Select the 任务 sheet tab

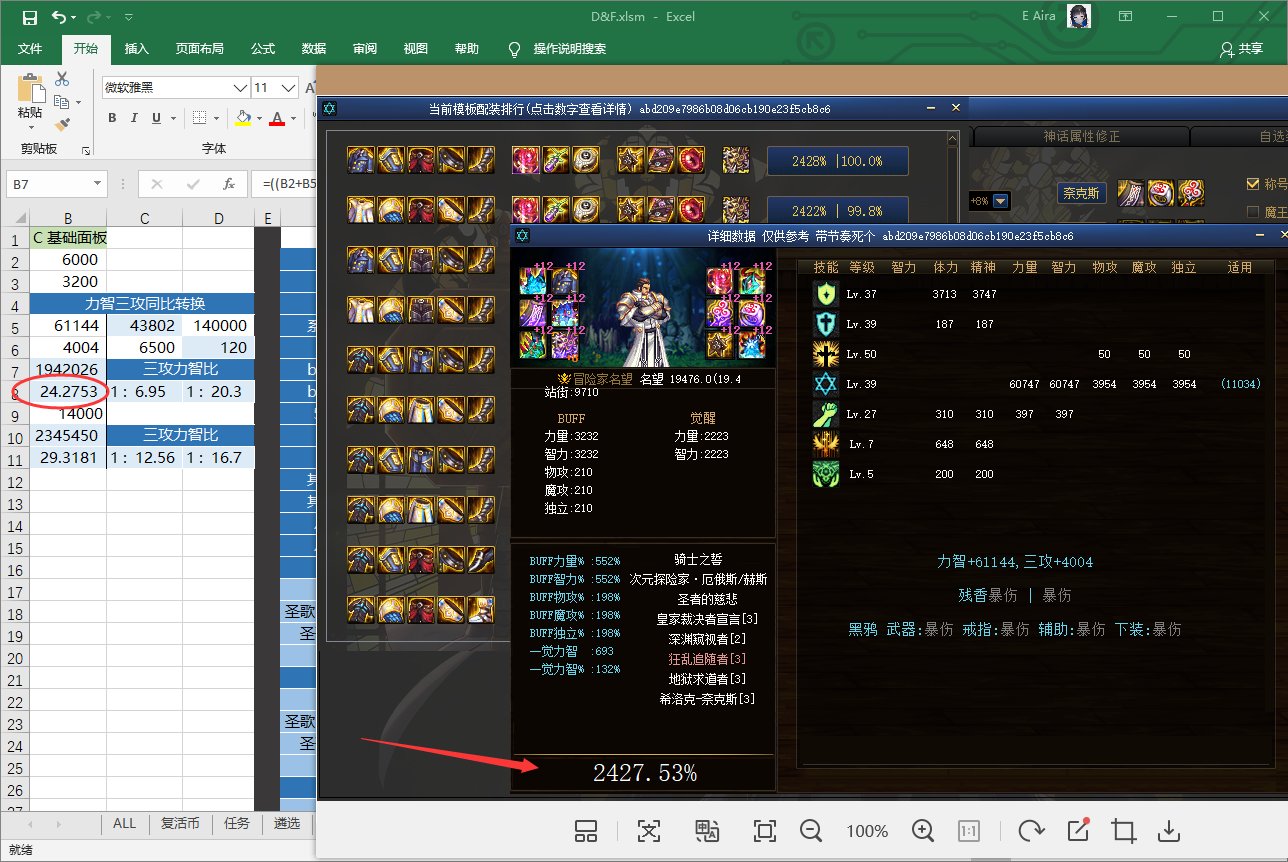(237, 824)
